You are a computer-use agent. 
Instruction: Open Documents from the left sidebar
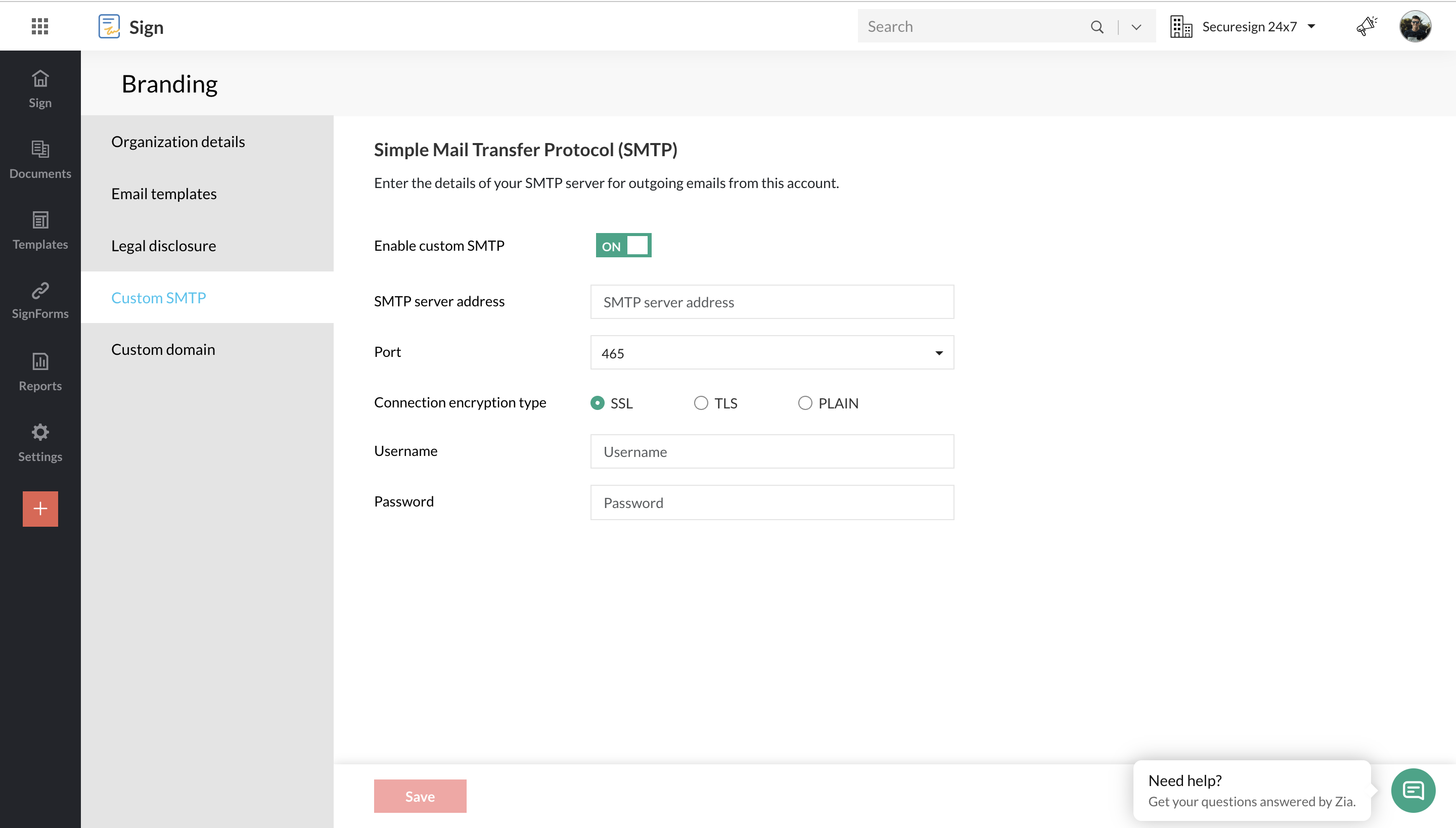pyautogui.click(x=40, y=159)
